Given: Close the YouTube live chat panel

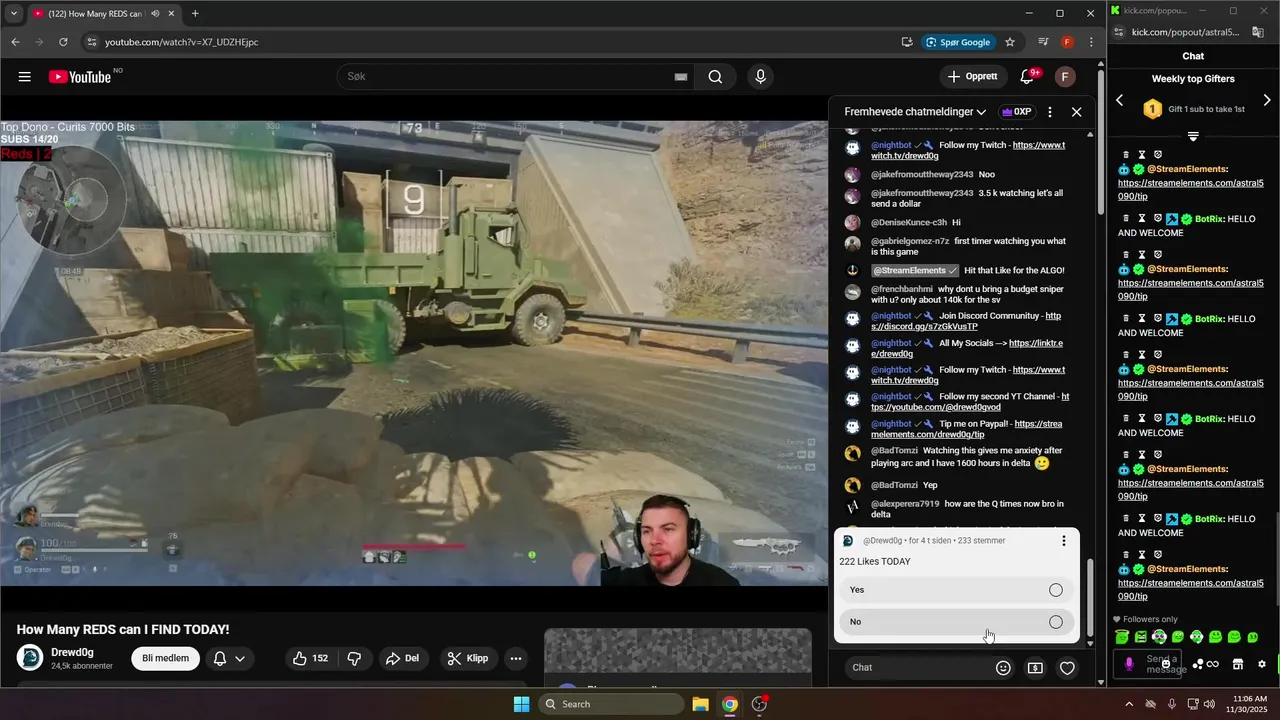Looking at the screenshot, I should 1076,112.
